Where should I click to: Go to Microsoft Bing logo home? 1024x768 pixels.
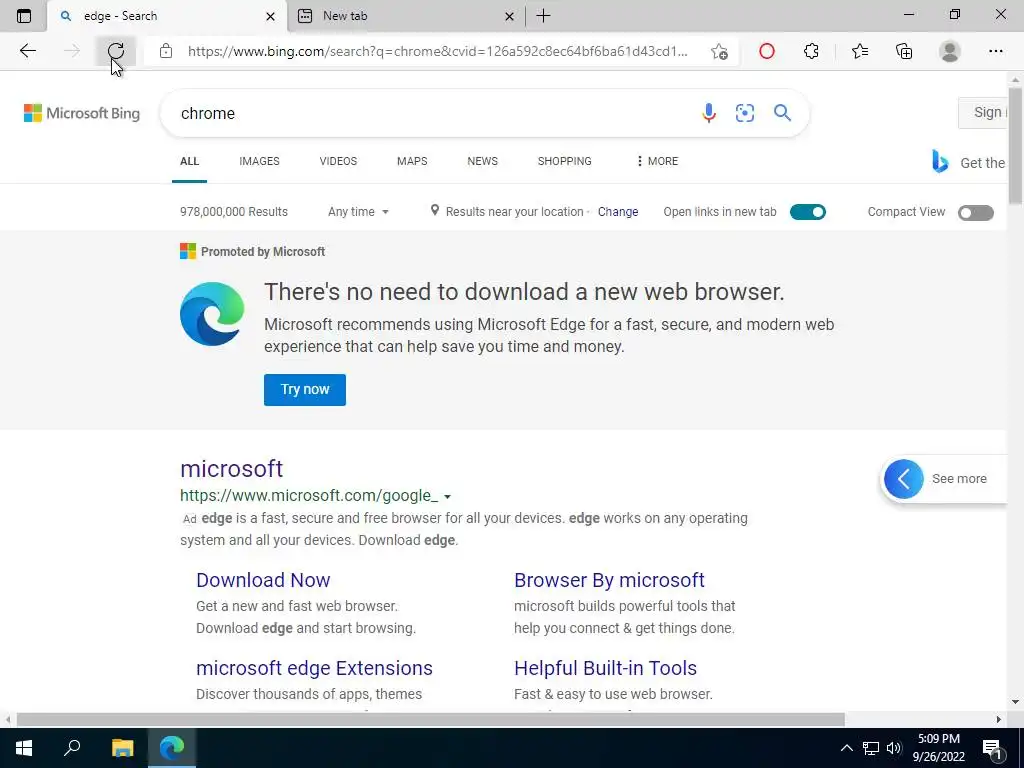click(82, 113)
